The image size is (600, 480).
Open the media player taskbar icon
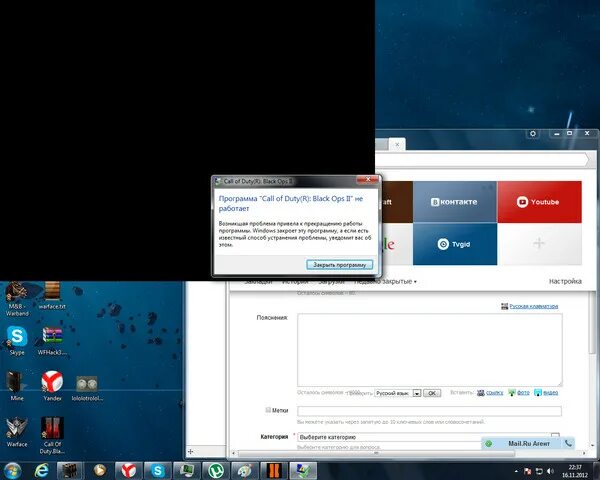pos(99,471)
